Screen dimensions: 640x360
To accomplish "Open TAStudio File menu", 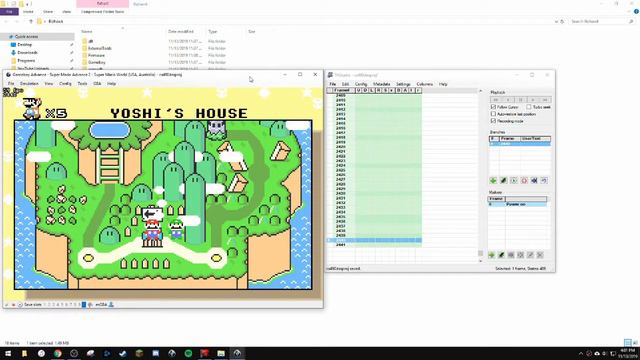I will click(x=333, y=84).
